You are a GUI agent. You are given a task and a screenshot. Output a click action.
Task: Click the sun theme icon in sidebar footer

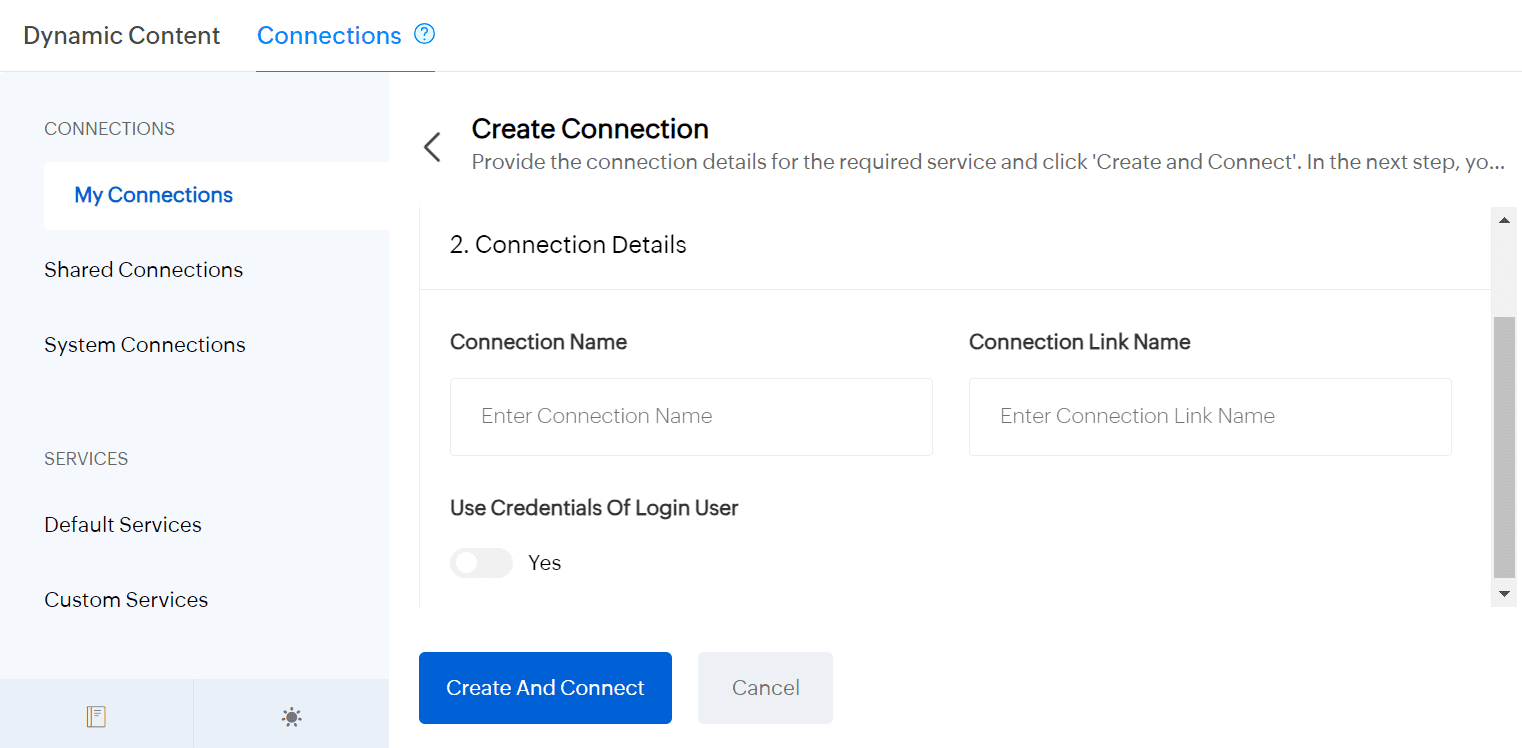pos(291,716)
